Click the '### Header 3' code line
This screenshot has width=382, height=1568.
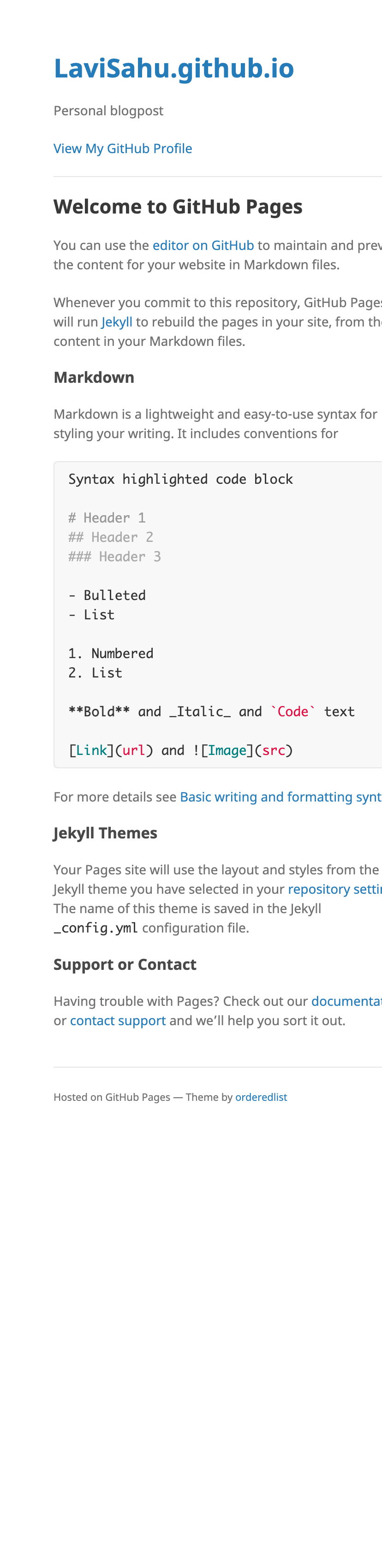[x=114, y=556]
